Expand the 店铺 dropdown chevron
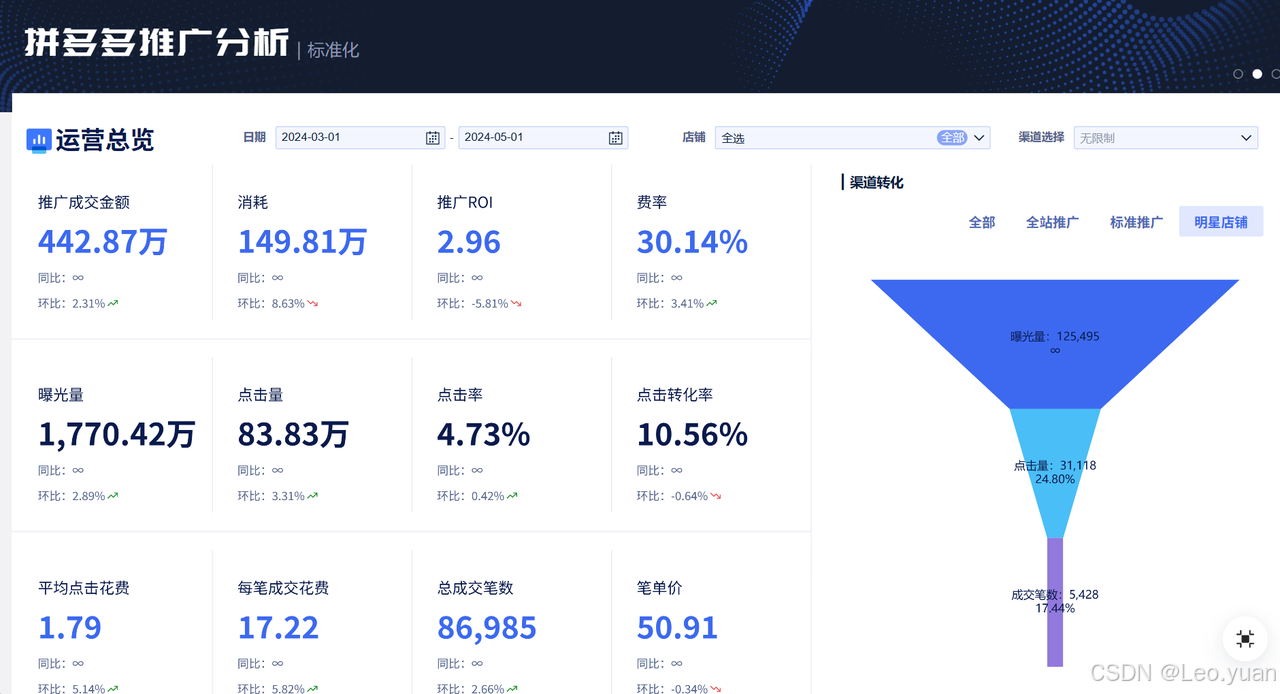This screenshot has height=694, width=1280. (979, 138)
